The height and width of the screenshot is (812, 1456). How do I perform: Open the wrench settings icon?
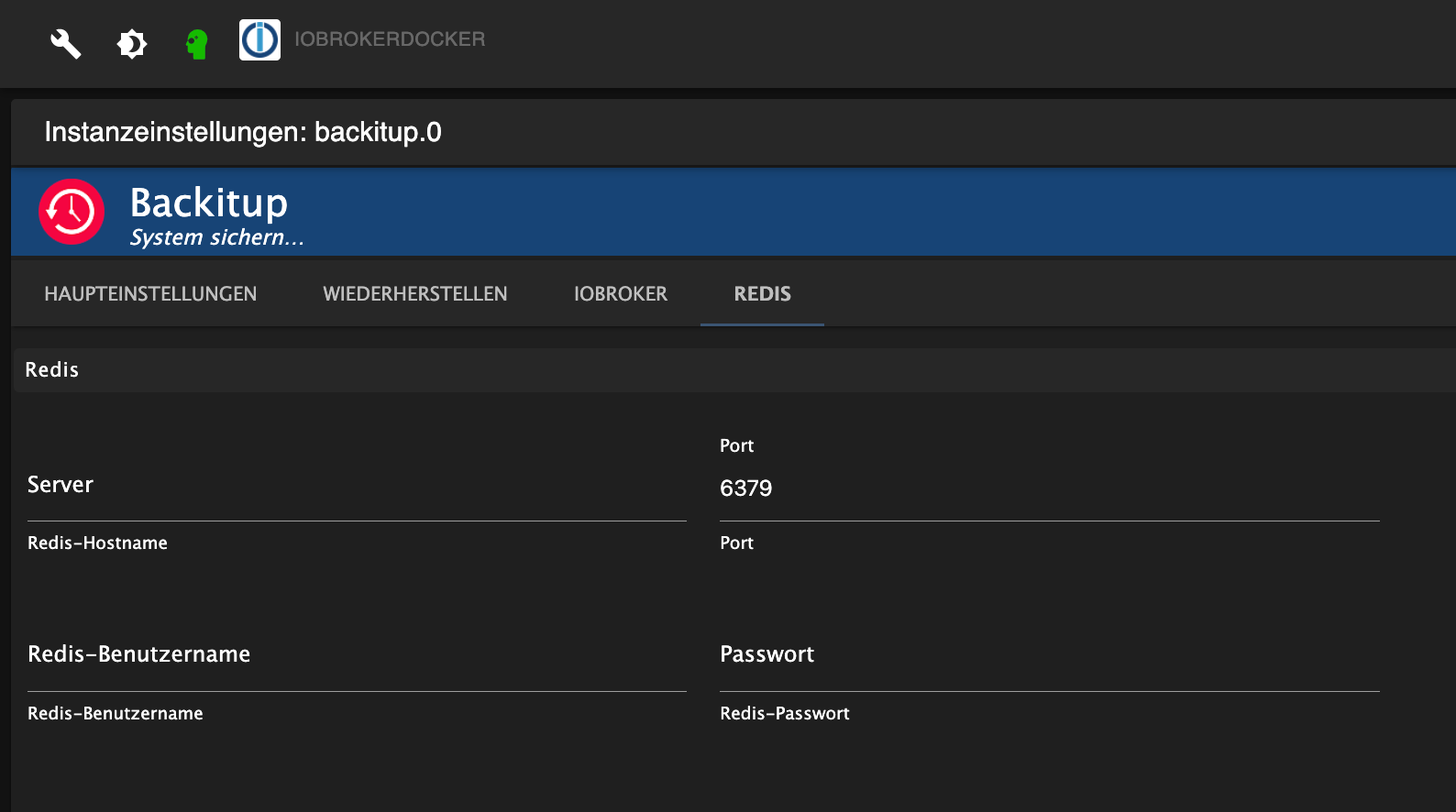tap(65, 43)
